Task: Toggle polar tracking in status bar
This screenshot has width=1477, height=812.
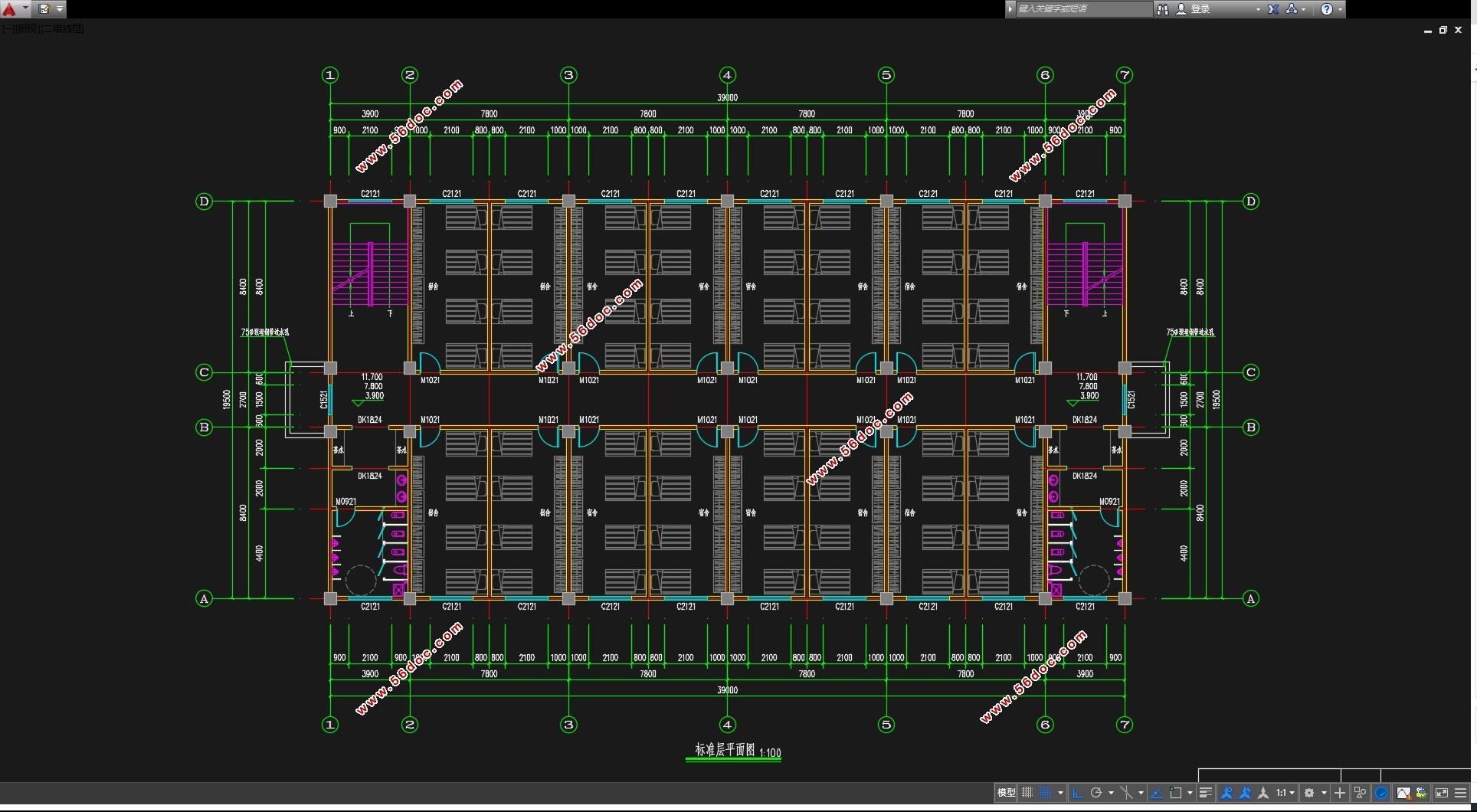Action: point(1096,793)
